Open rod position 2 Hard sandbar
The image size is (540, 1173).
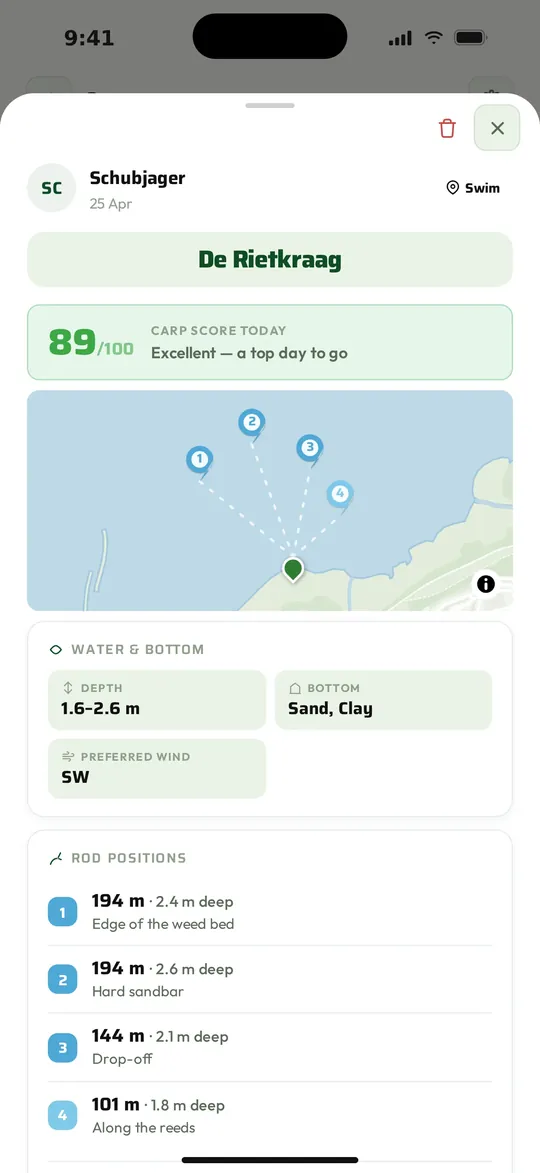(270, 979)
